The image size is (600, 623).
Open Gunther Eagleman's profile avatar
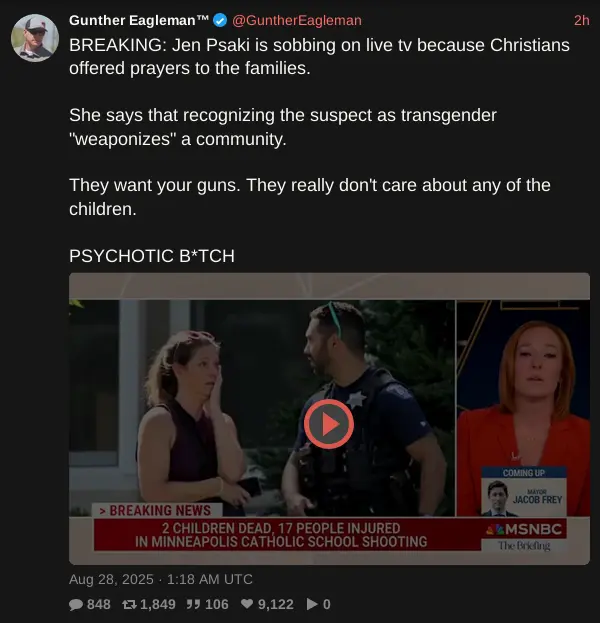[x=35, y=38]
